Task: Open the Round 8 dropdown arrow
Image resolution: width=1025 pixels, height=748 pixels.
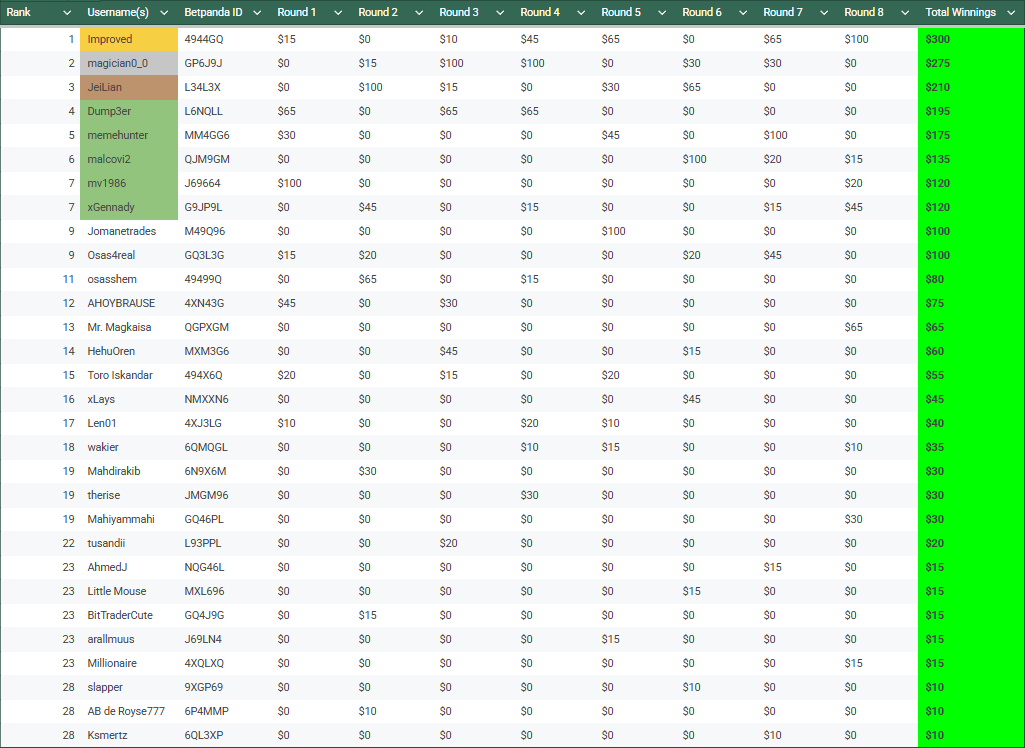Action: point(904,13)
